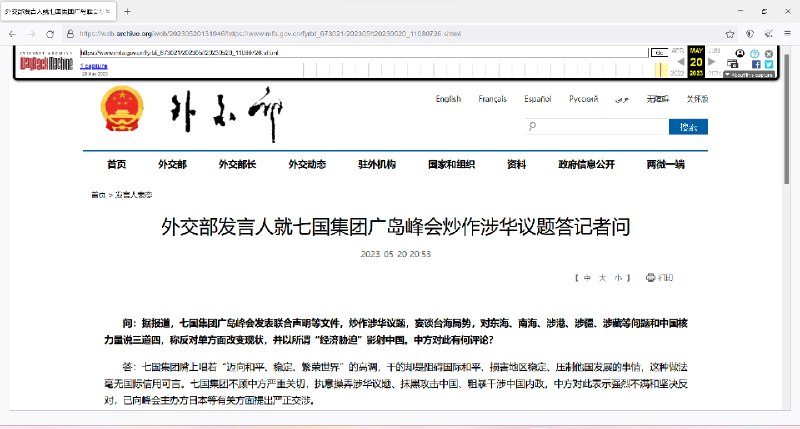The width and height of the screenshot is (800, 429).
Task: Open Wayback Machine help icon
Action: pos(755,54)
